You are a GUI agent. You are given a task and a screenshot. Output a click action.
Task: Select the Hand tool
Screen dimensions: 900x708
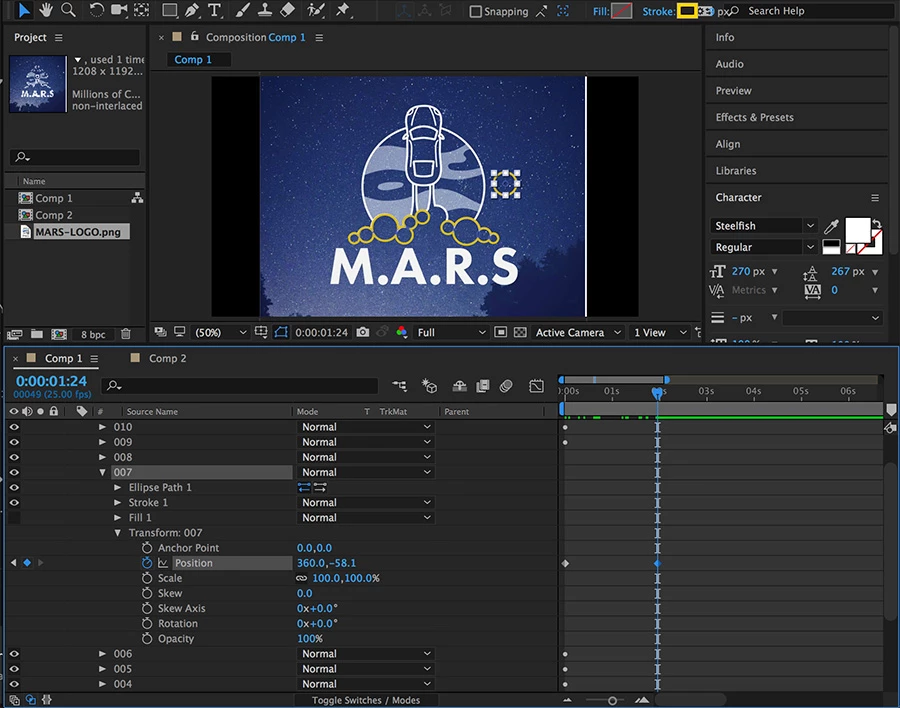click(x=46, y=10)
